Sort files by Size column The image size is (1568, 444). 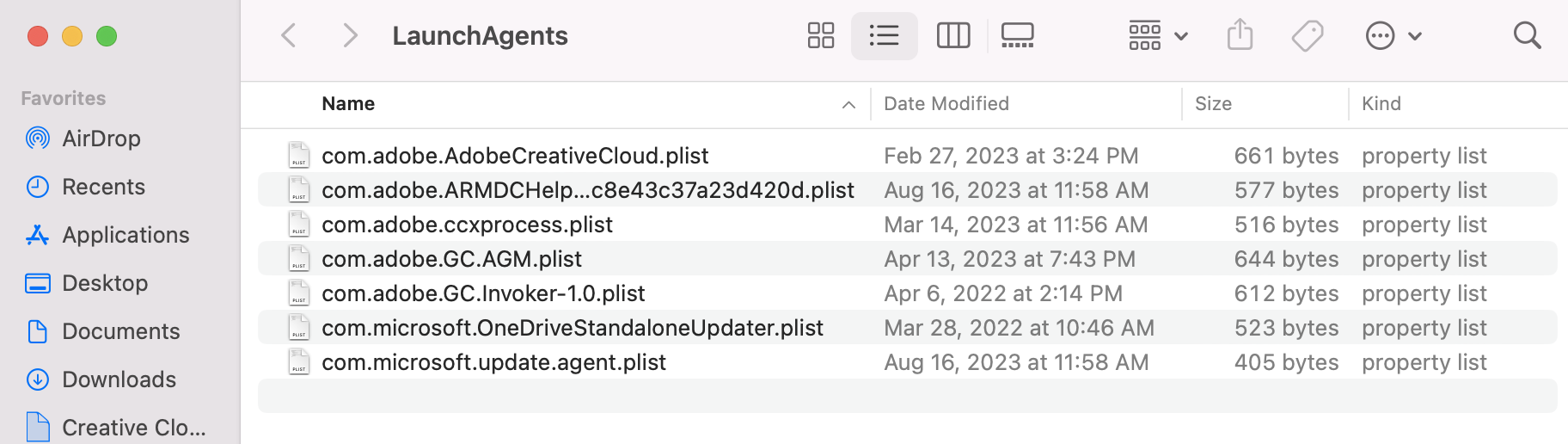1213,104
